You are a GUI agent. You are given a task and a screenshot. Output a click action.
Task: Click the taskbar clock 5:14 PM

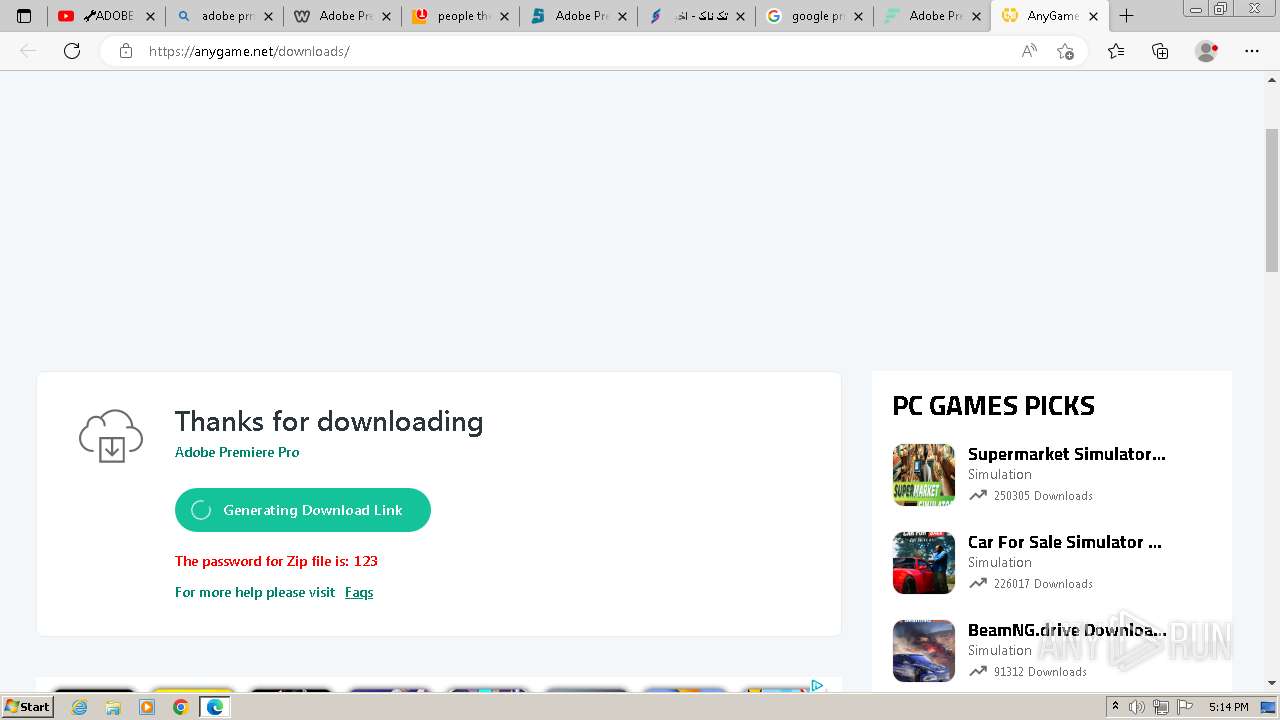[x=1228, y=707]
